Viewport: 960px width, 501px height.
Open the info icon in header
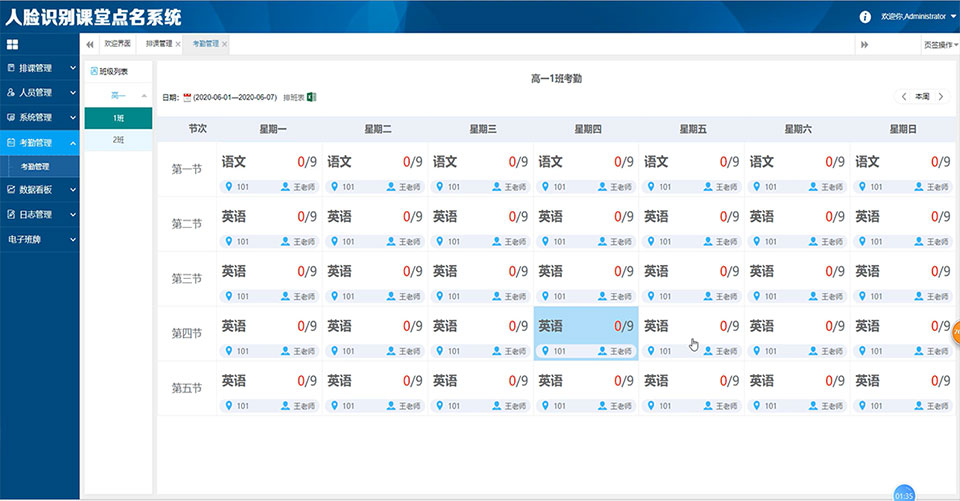(864, 17)
